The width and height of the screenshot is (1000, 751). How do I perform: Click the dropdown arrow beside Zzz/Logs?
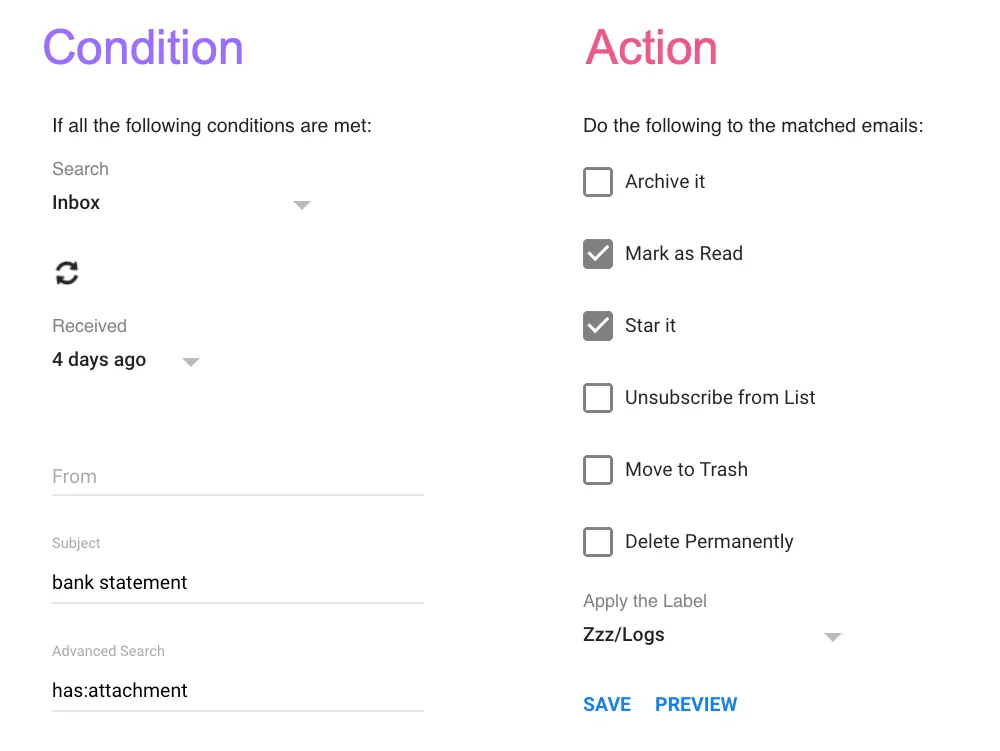[x=832, y=636]
